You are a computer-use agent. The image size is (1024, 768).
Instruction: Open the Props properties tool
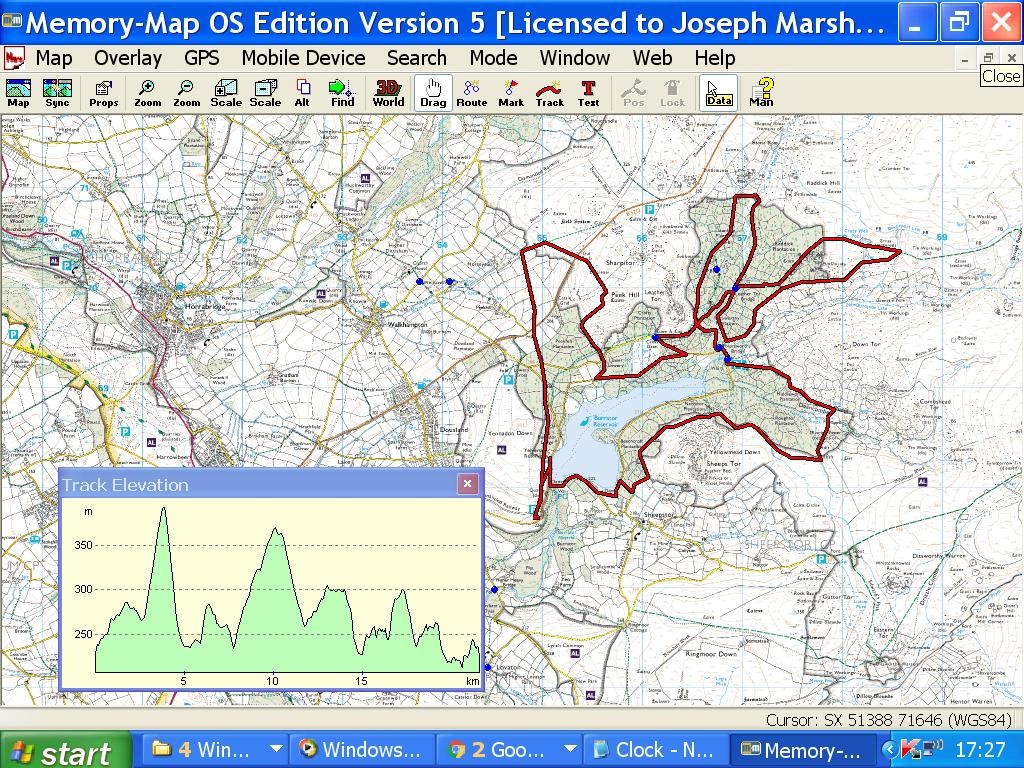coord(103,93)
